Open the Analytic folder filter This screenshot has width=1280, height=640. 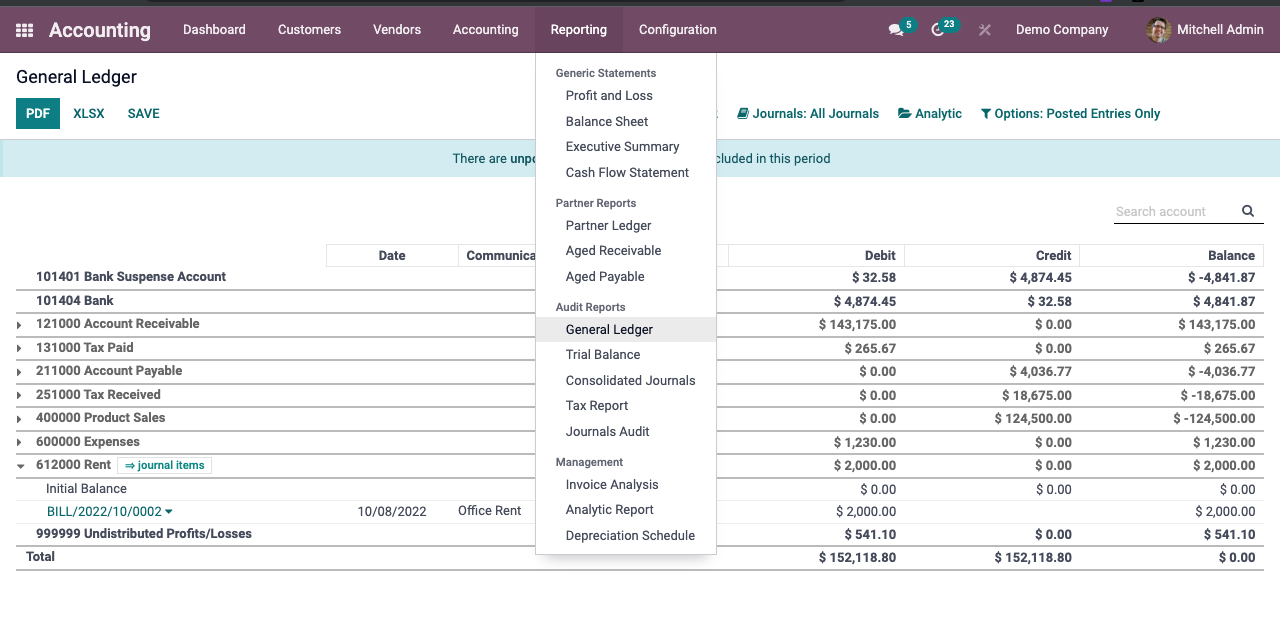point(930,114)
